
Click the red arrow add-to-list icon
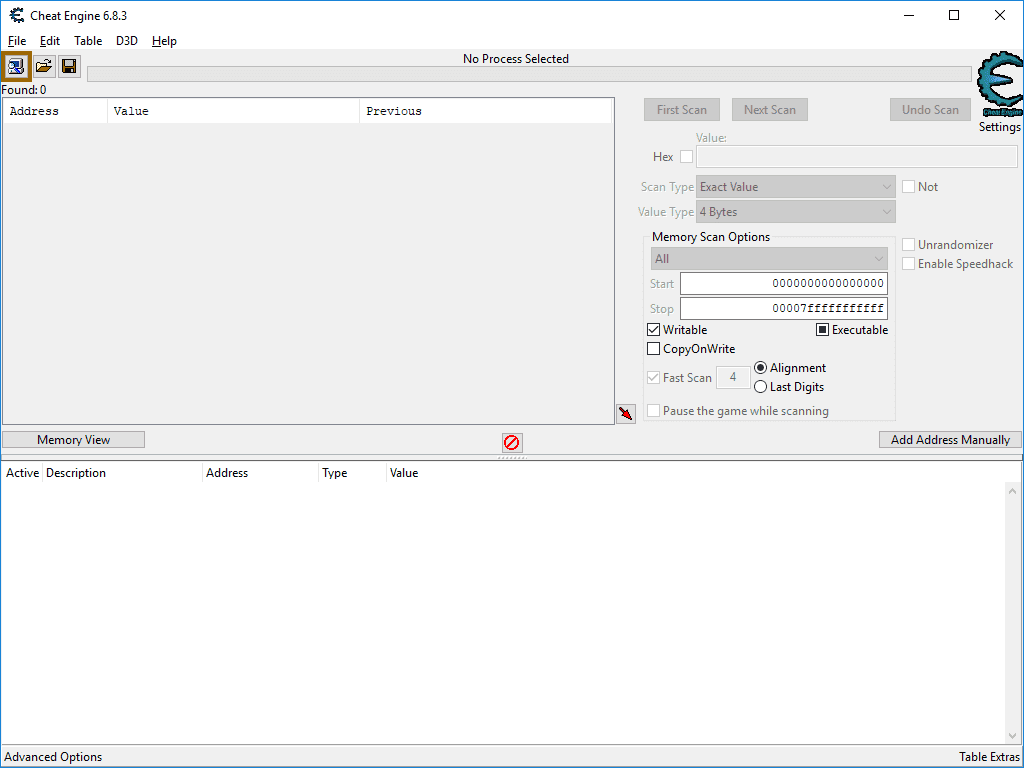[x=626, y=413]
